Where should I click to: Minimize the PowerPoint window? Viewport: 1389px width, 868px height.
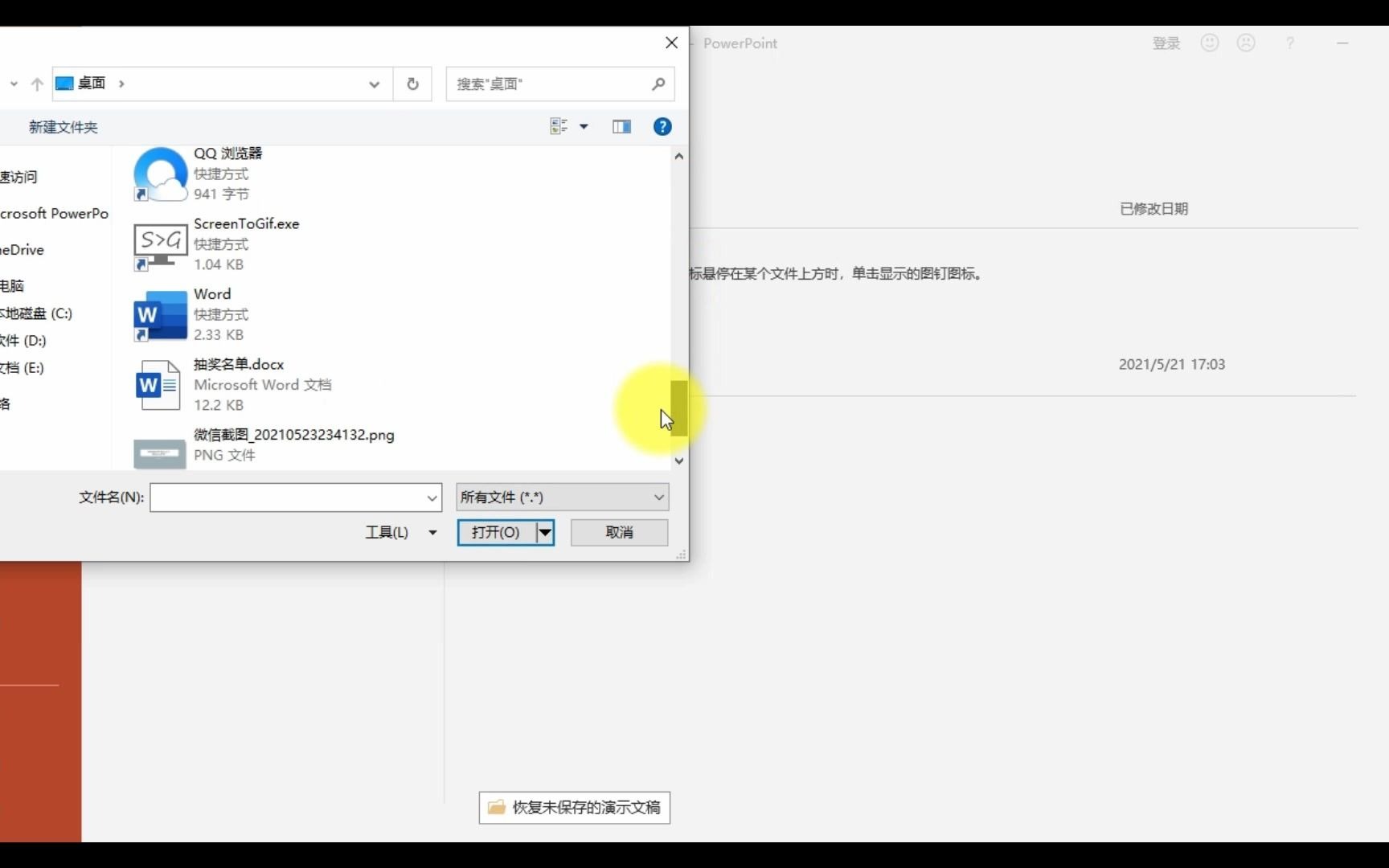click(1342, 43)
